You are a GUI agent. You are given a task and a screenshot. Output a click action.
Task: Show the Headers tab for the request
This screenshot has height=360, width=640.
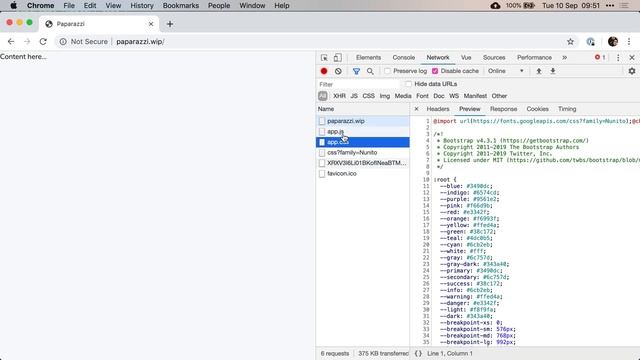pyautogui.click(x=438, y=109)
